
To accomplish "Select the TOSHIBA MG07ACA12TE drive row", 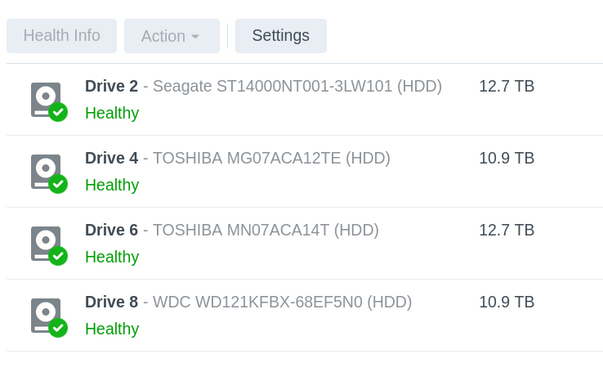I will pyautogui.click(x=305, y=171).
